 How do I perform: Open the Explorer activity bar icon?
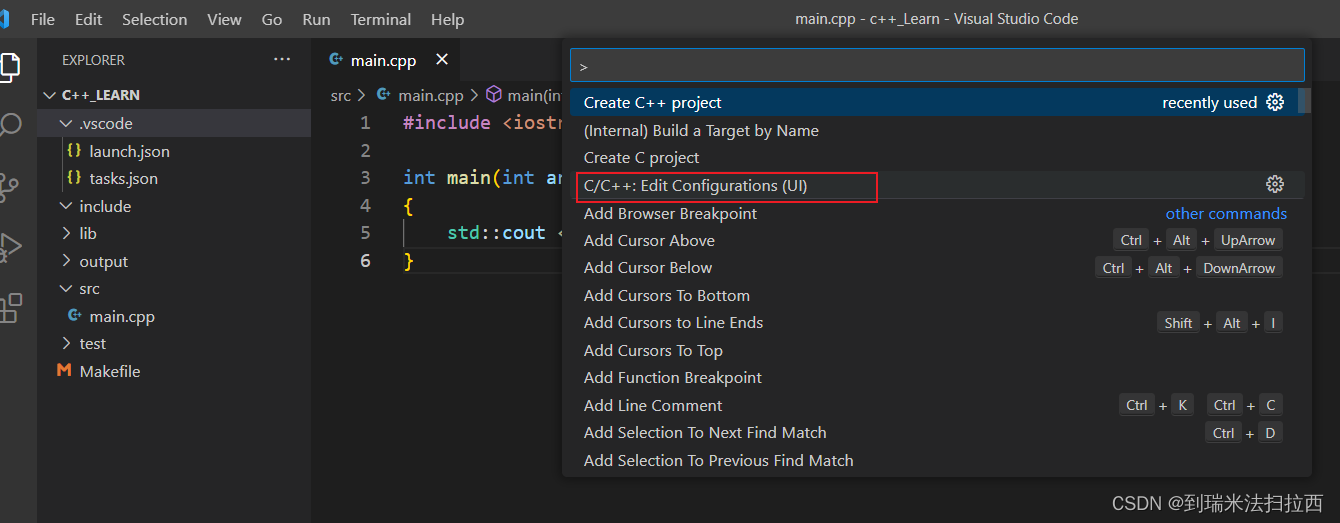coord(9,67)
